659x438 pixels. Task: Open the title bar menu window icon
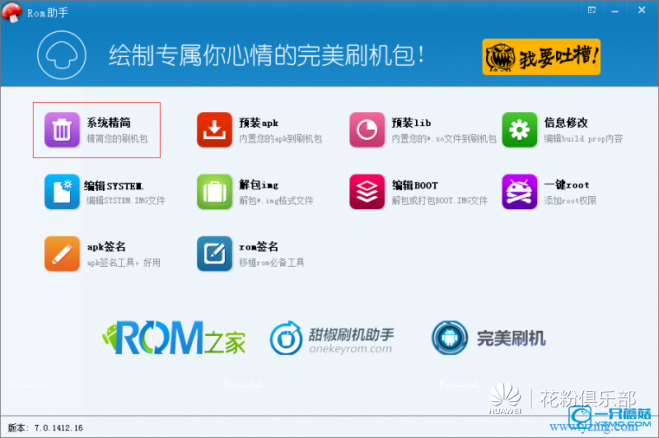tap(592, 10)
